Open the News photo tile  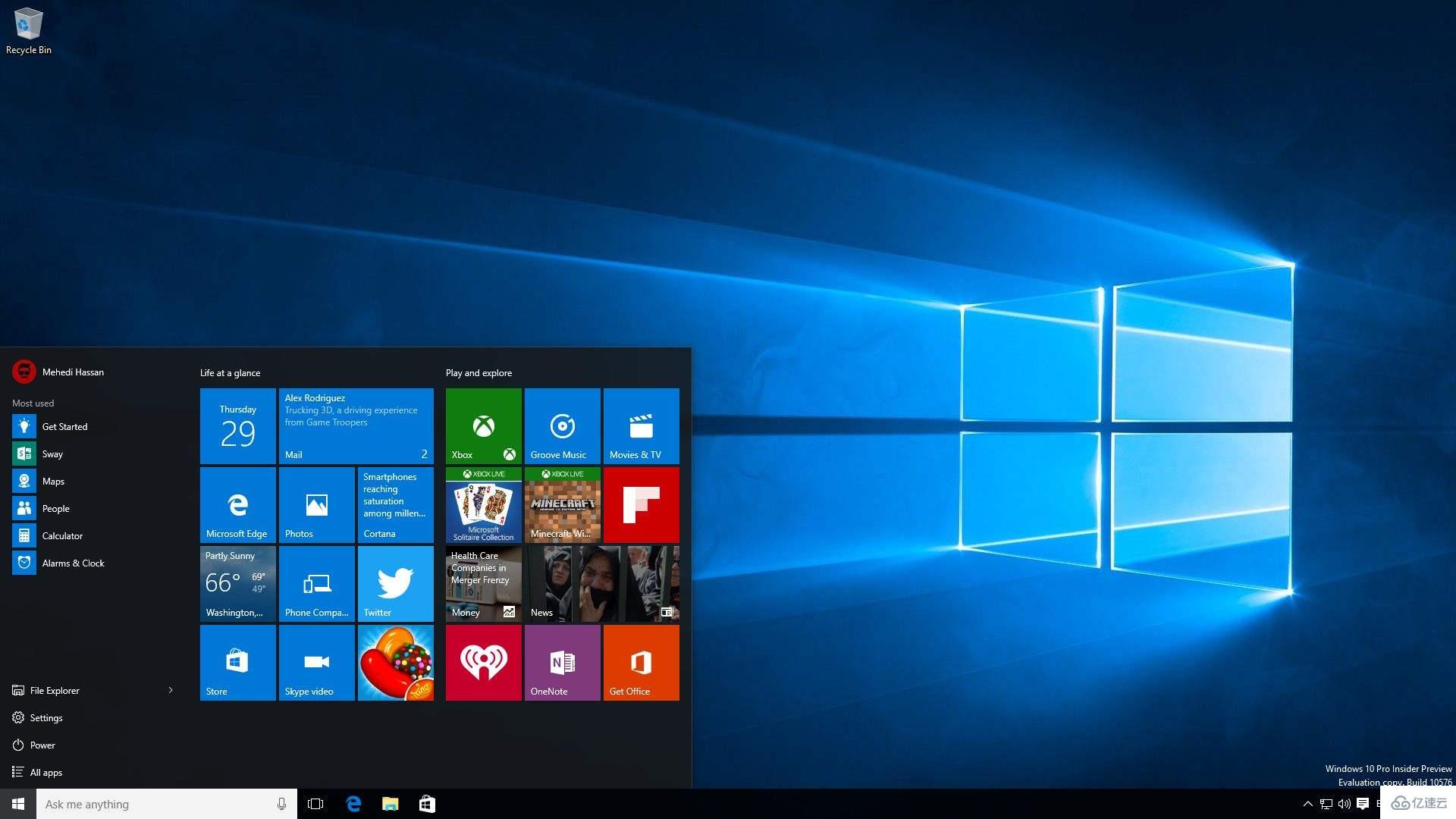[x=602, y=584]
